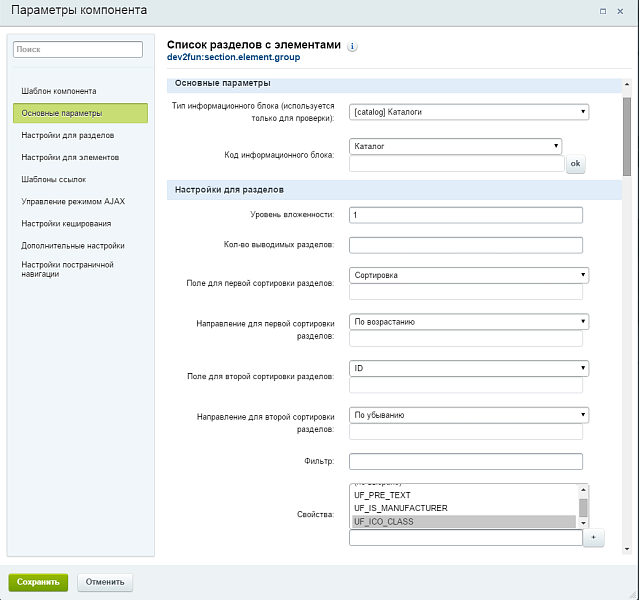Open По возрастанию sort direction dropdown
Viewport: 639px width, 600px height.
click(468, 322)
